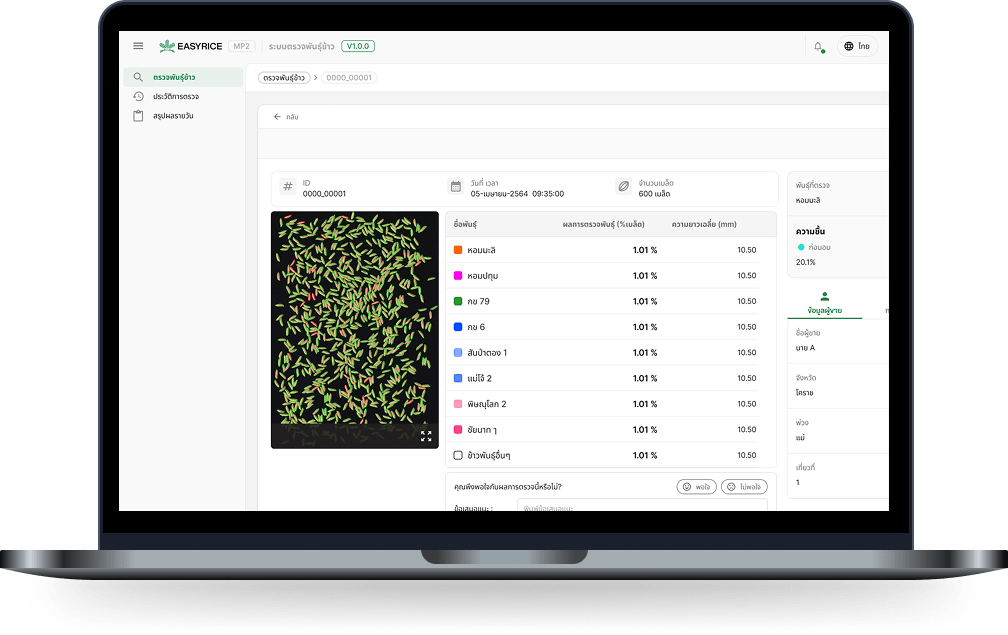The image size is (1008, 635).
Task: Click the 1.01 % value in the หอมมะลิ row
Action: coord(645,250)
